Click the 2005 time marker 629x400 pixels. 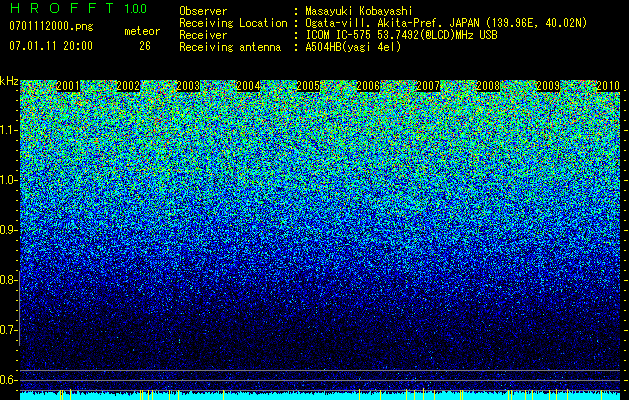click(x=308, y=86)
